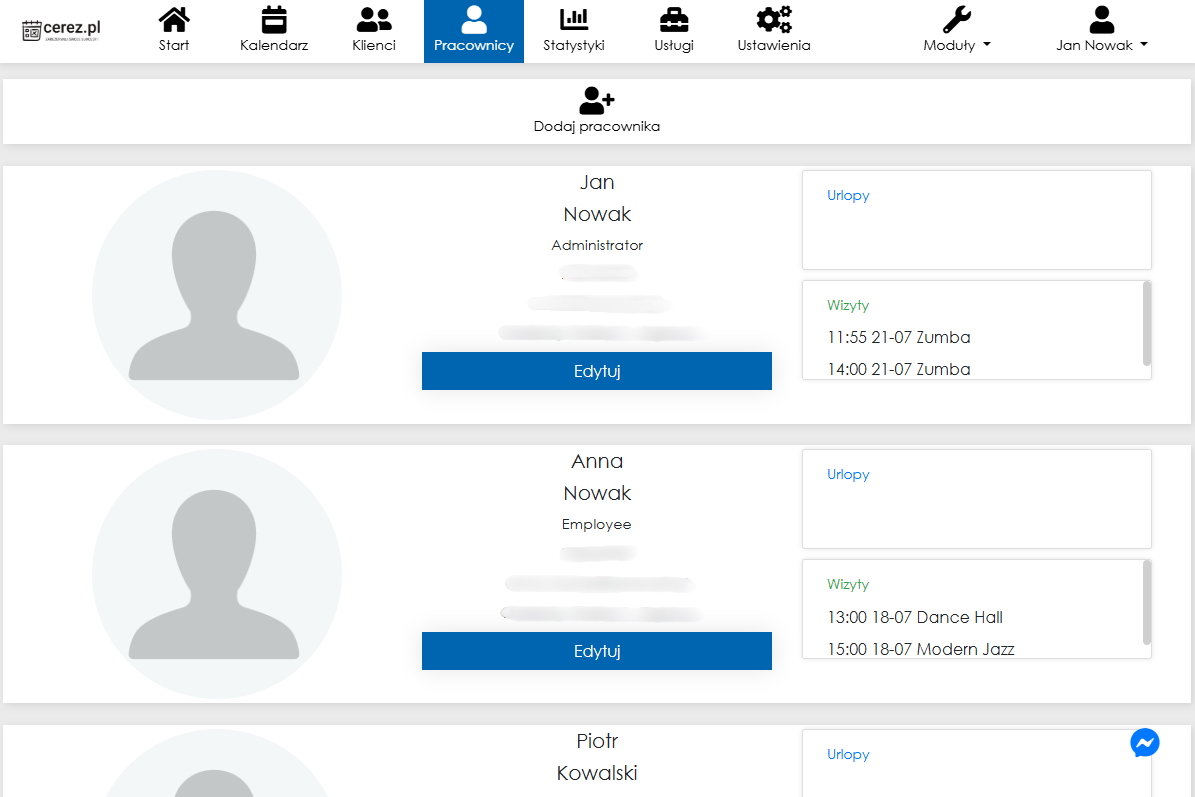Go to Klienci clients icon
This screenshot has width=1195, height=797.
point(374,20)
